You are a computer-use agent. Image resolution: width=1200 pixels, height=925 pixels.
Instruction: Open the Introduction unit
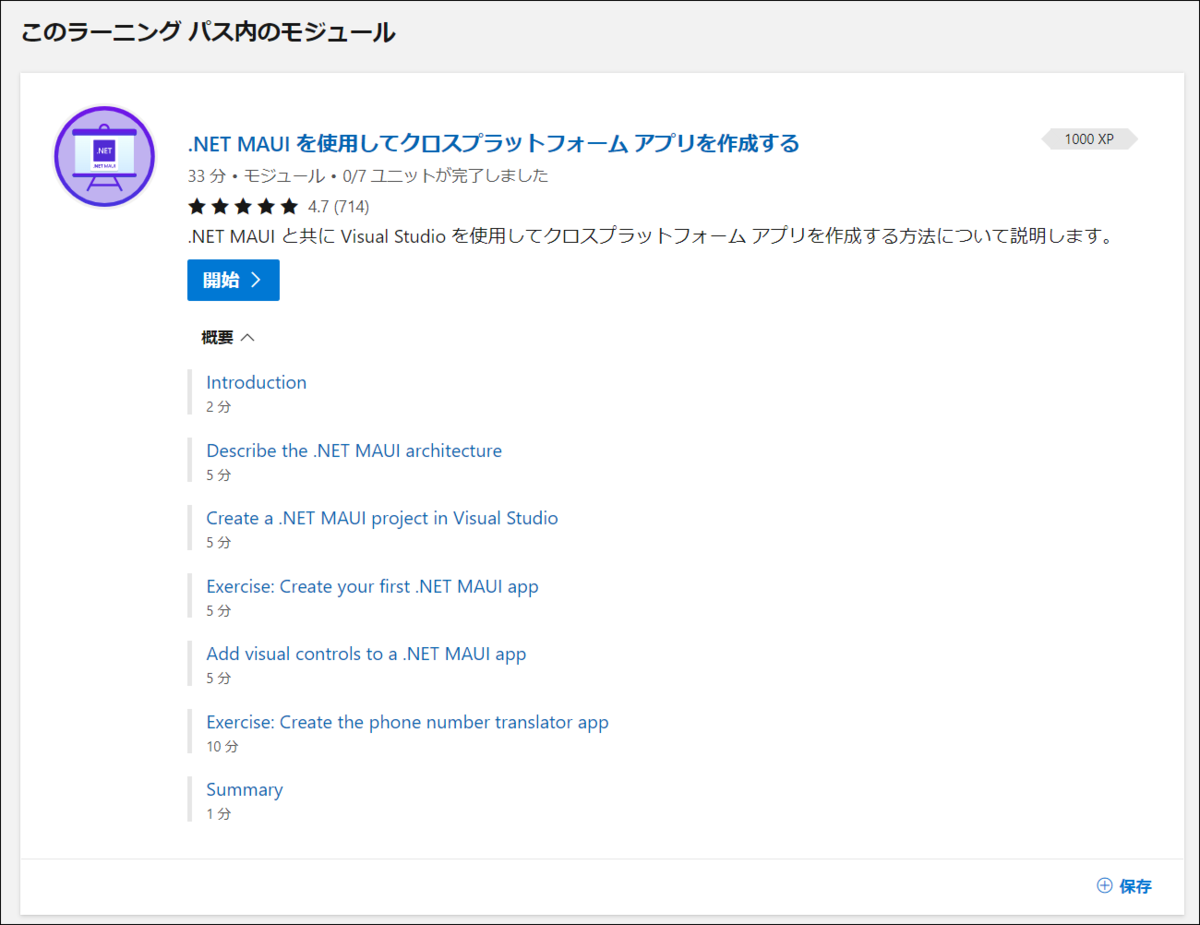(x=256, y=382)
